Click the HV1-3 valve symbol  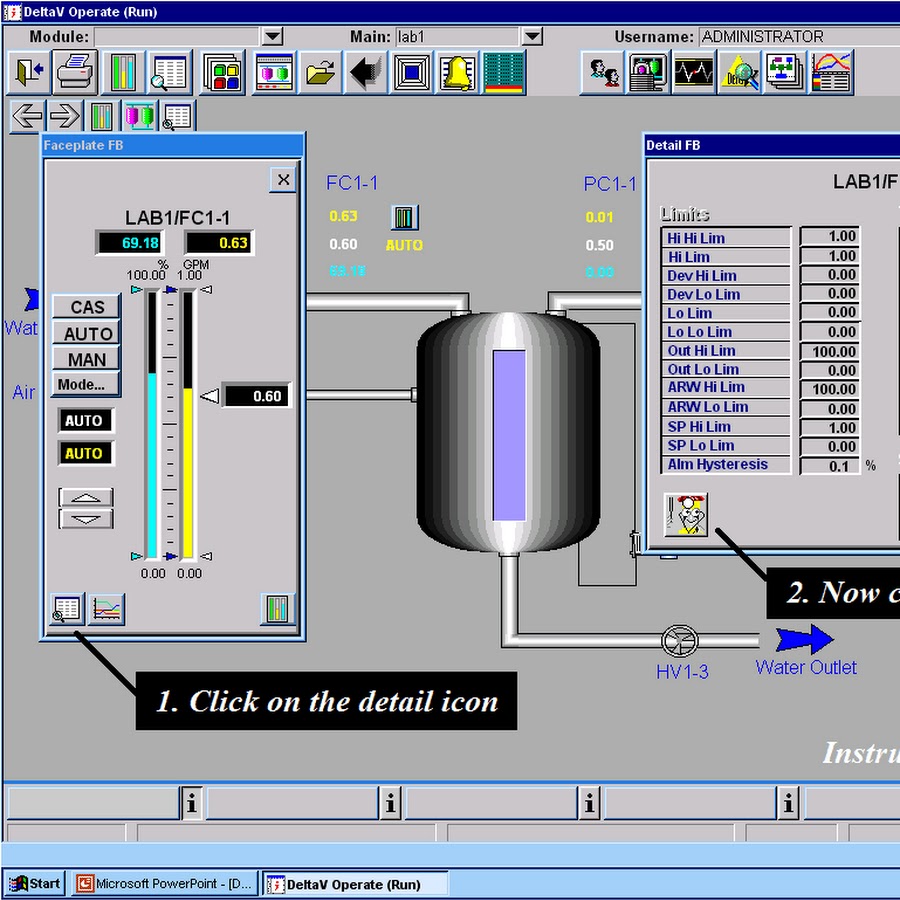coord(680,641)
